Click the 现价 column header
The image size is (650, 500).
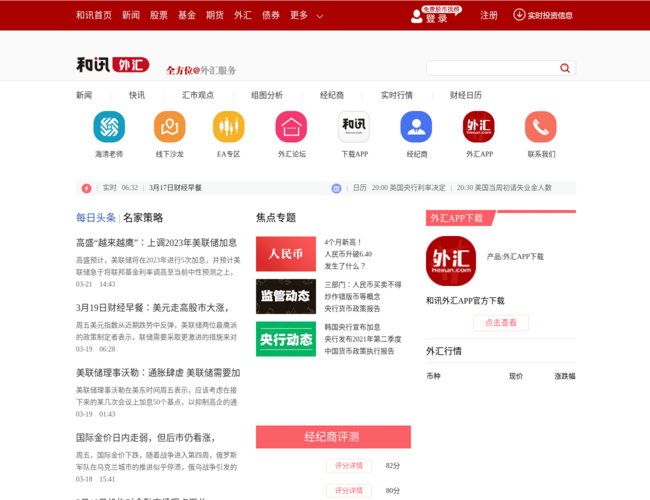point(516,376)
